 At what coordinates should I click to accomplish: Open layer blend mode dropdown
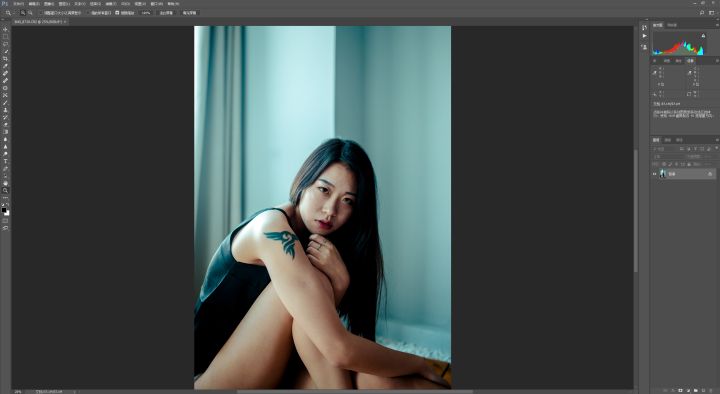point(668,157)
